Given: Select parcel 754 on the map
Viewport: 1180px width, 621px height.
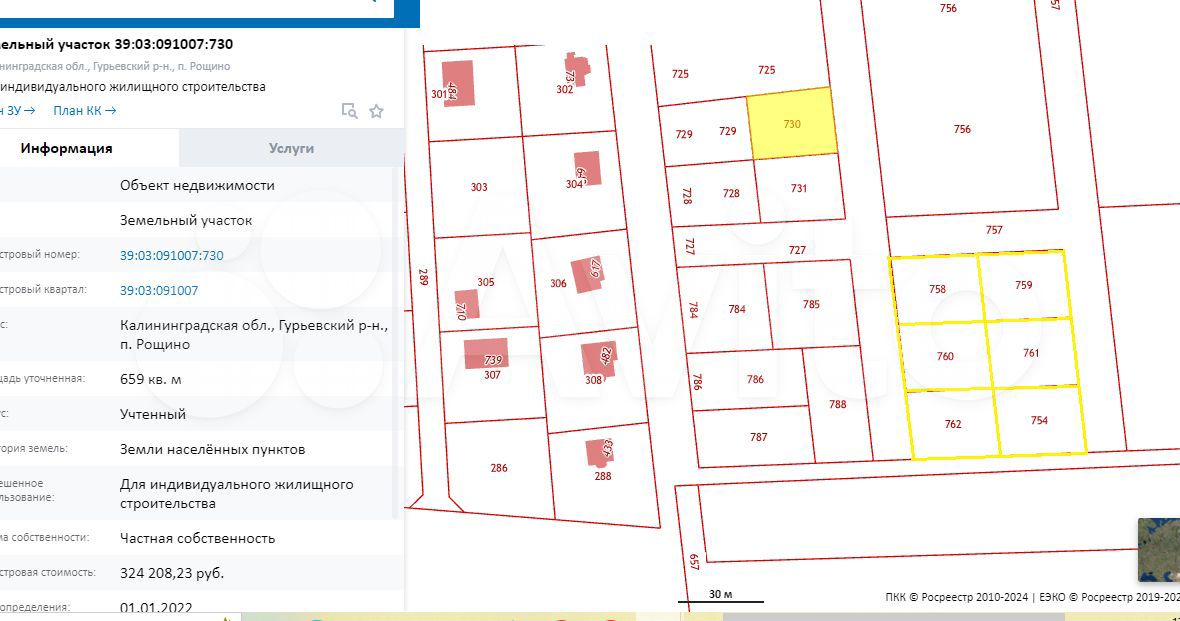Looking at the screenshot, I should pyautogui.click(x=1040, y=421).
